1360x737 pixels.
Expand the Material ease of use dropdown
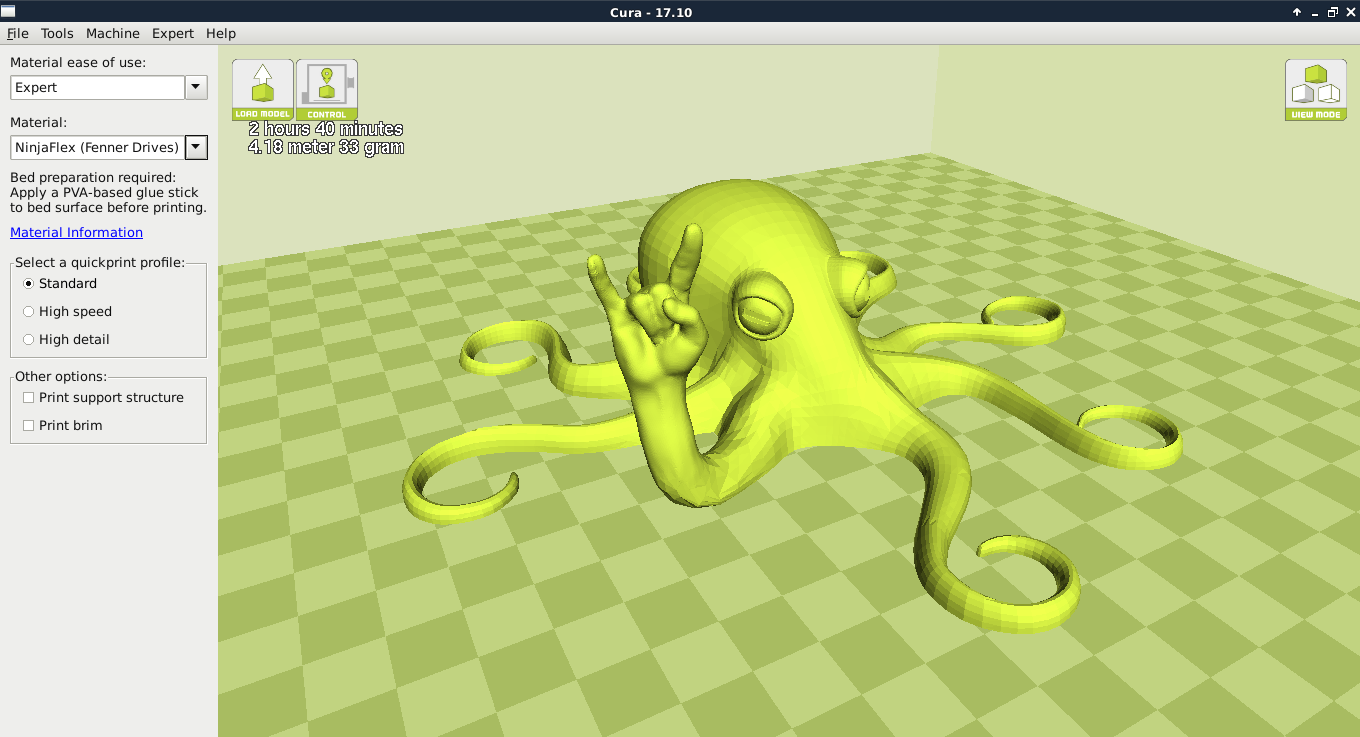click(x=196, y=88)
